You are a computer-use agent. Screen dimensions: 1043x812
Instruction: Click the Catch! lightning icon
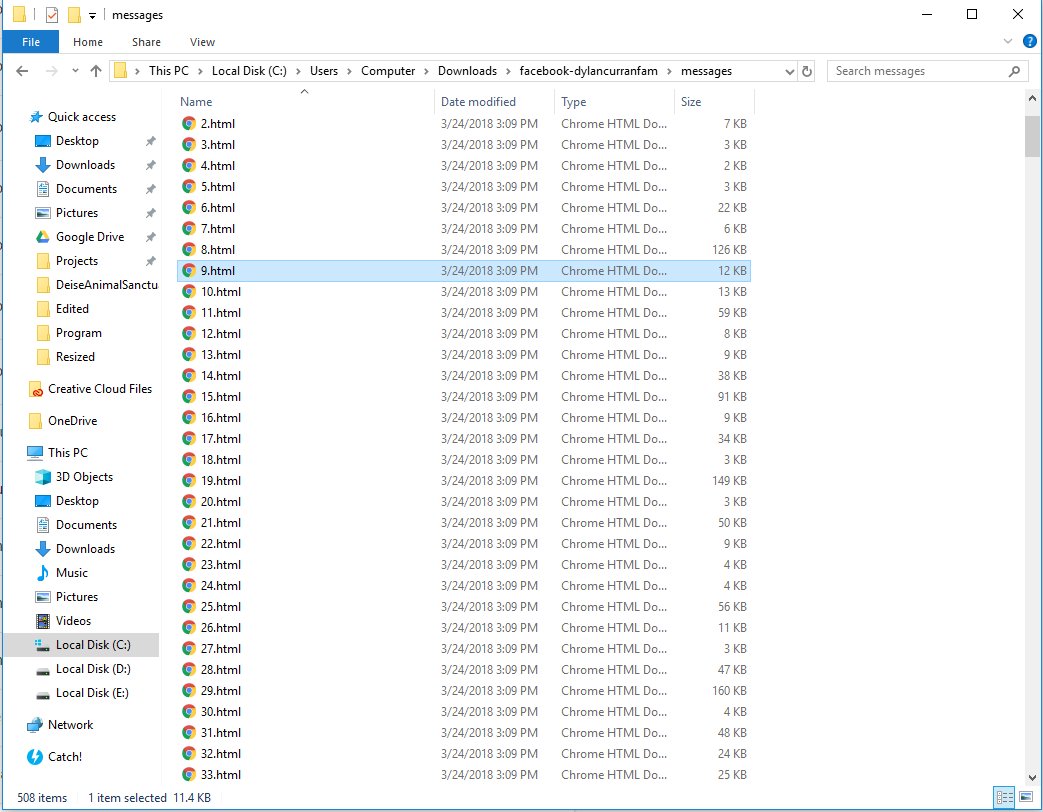point(35,757)
